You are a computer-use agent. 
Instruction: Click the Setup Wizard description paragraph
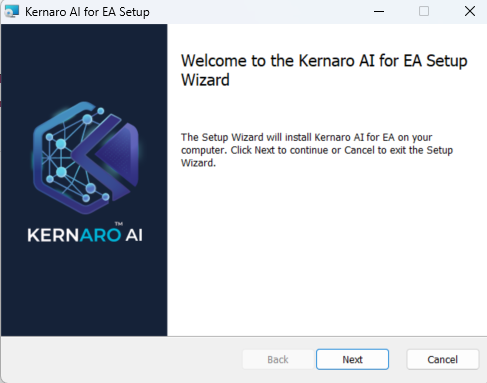317,150
